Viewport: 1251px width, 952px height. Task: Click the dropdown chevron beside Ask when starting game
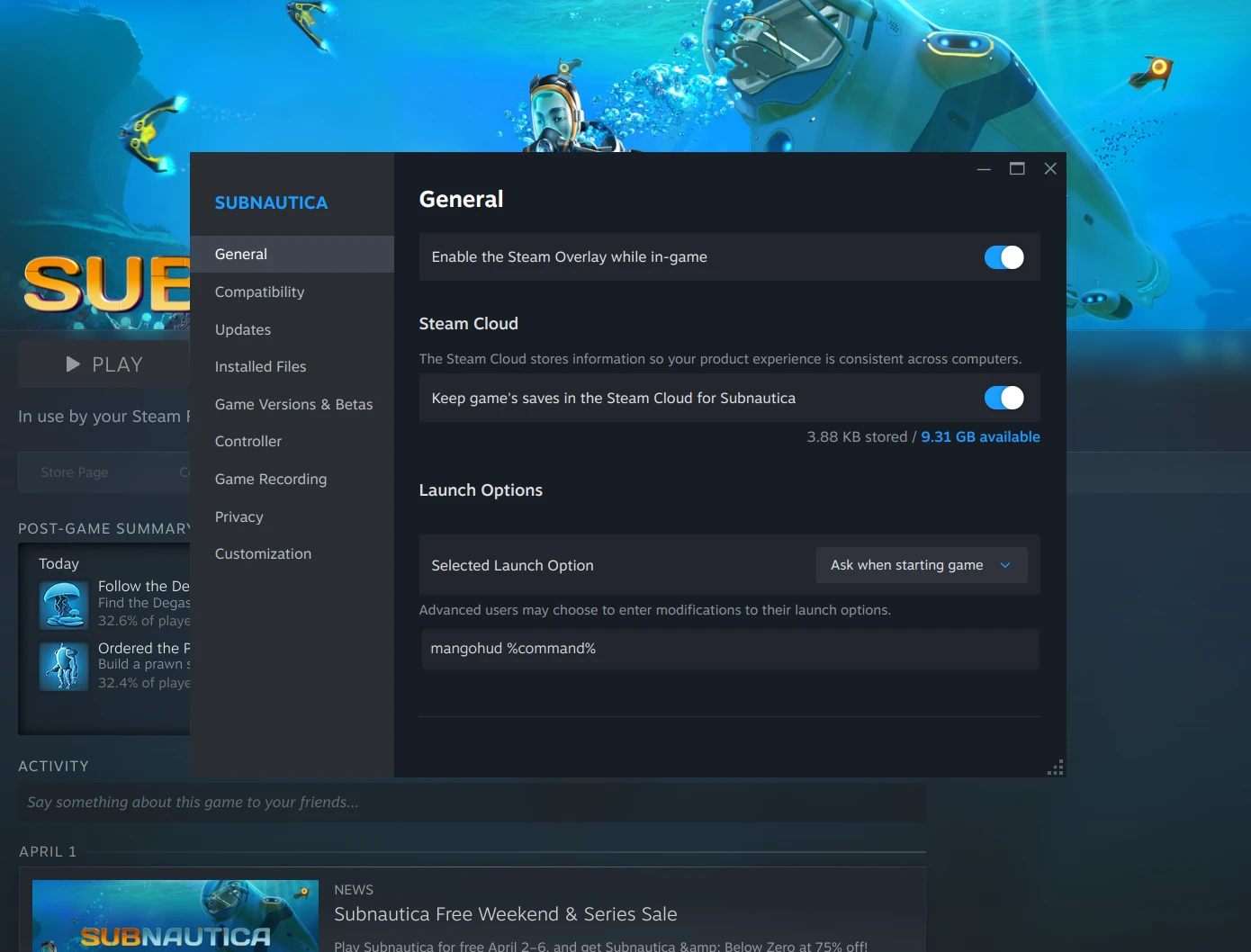[1005, 565]
